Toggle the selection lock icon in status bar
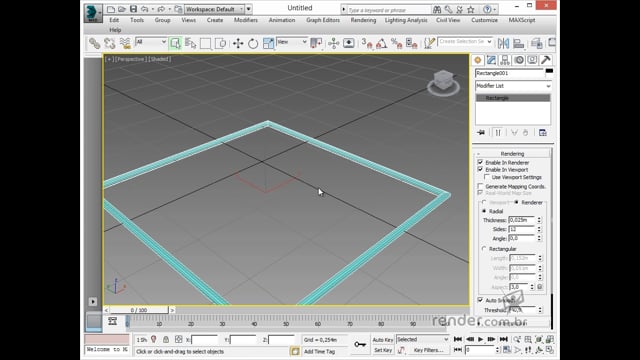The width and height of the screenshot is (640, 360). click(166, 340)
